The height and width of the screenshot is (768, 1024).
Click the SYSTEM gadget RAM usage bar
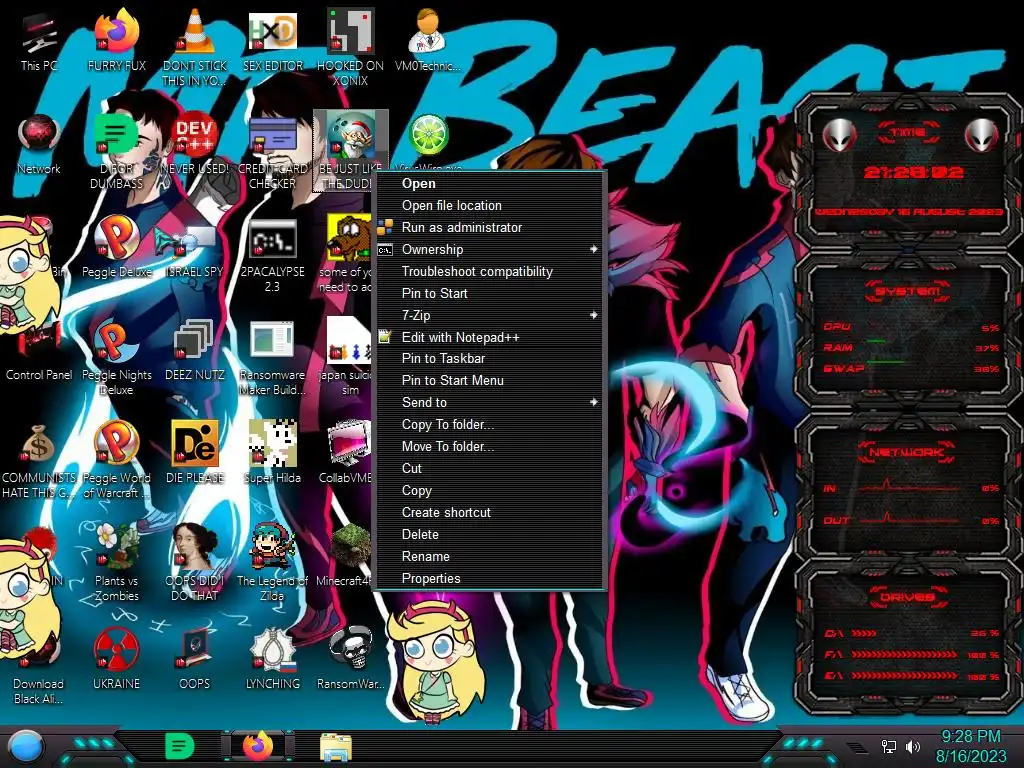pyautogui.click(x=876, y=341)
